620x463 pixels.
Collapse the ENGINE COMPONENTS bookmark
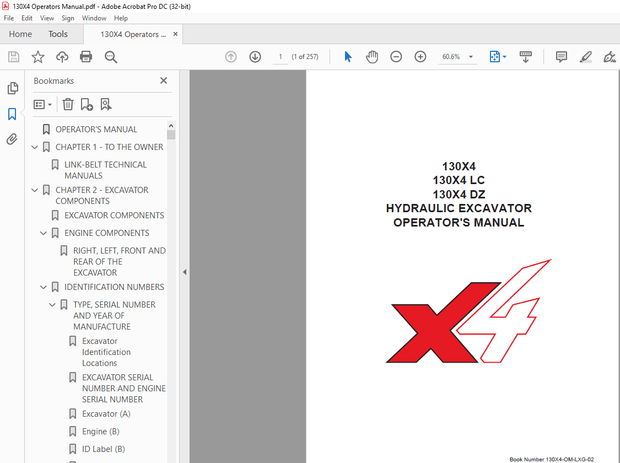point(43,233)
